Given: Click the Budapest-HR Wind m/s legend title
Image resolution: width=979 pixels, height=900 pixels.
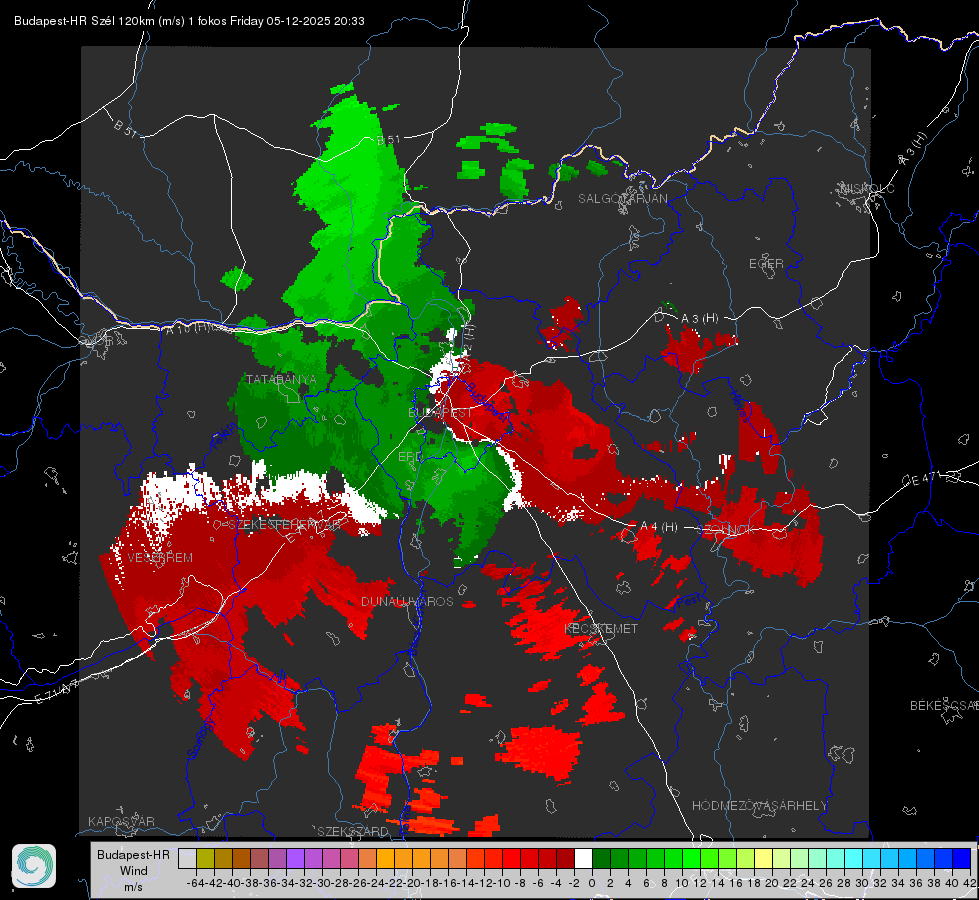Looking at the screenshot, I should (133, 871).
